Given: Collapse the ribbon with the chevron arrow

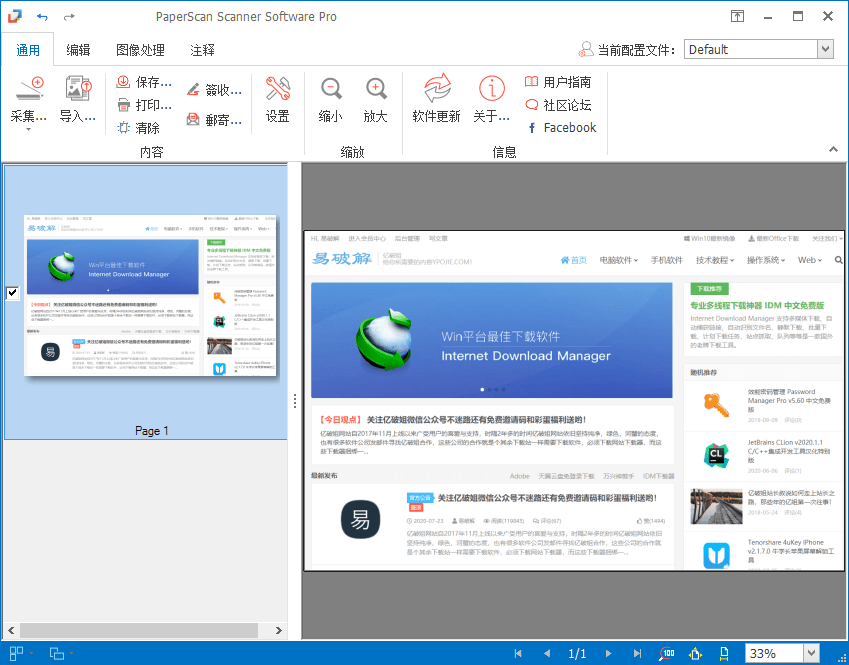Looking at the screenshot, I should click(x=833, y=149).
